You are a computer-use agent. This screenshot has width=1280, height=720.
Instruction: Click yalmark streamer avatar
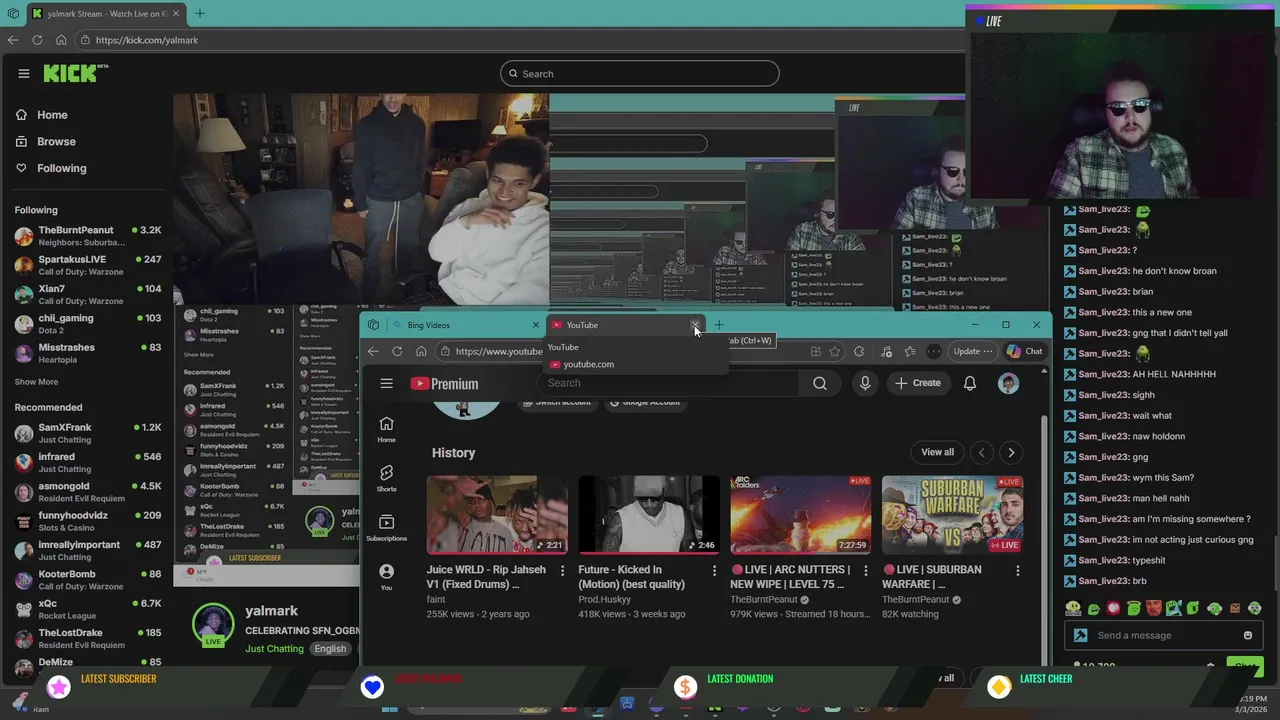coord(212,624)
